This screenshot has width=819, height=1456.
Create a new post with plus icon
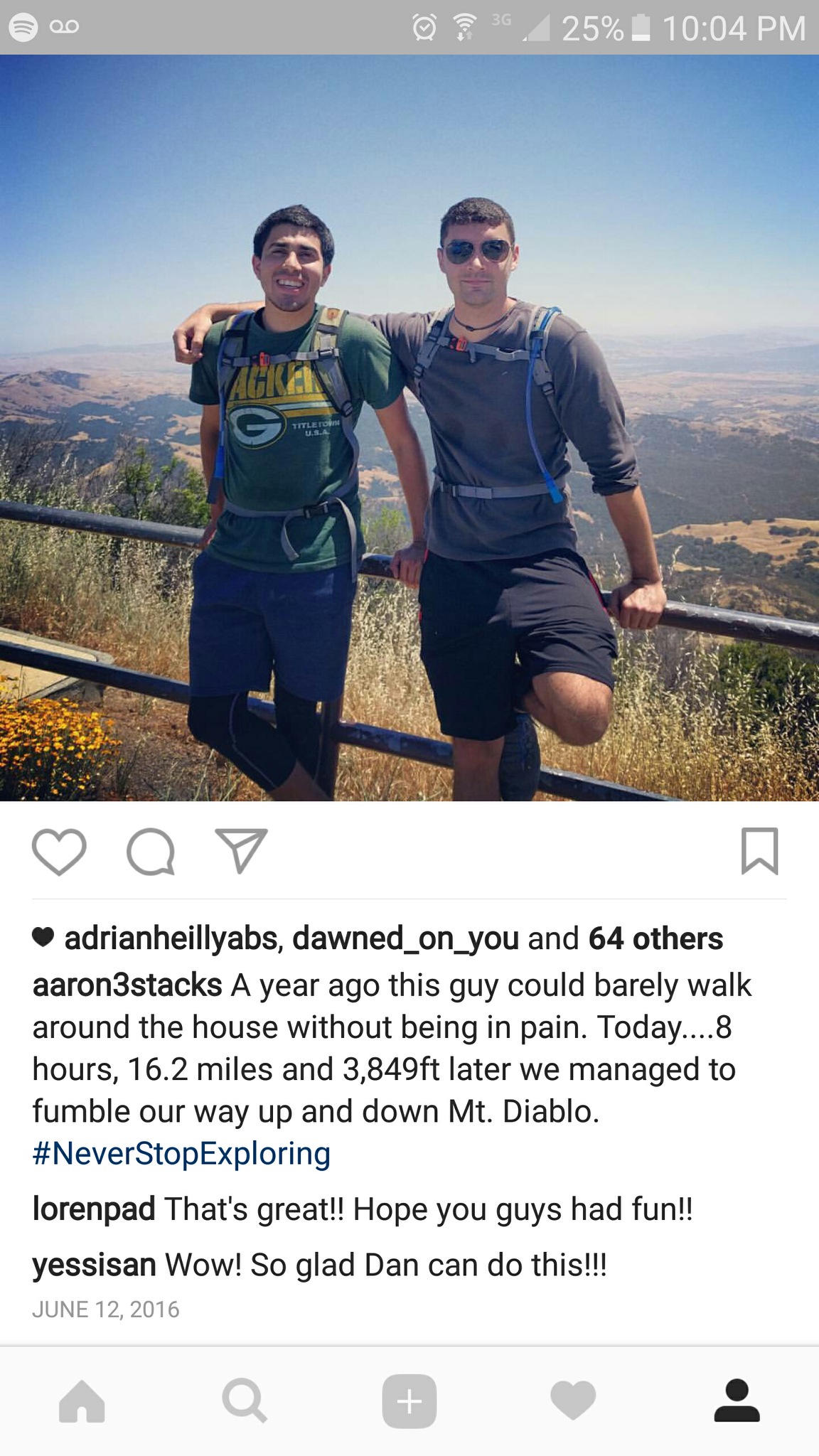[x=409, y=1401]
